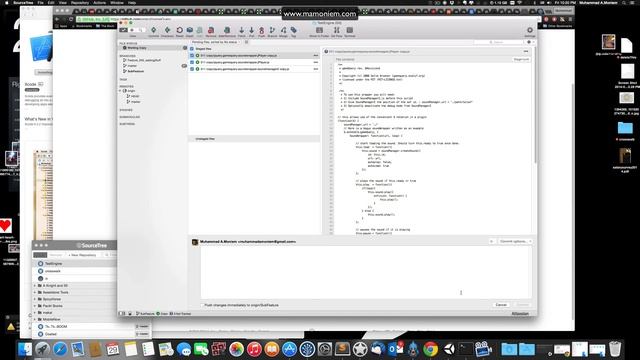Select the master branch in sidebar
The height and width of the screenshot is (360, 640).
tap(132, 66)
